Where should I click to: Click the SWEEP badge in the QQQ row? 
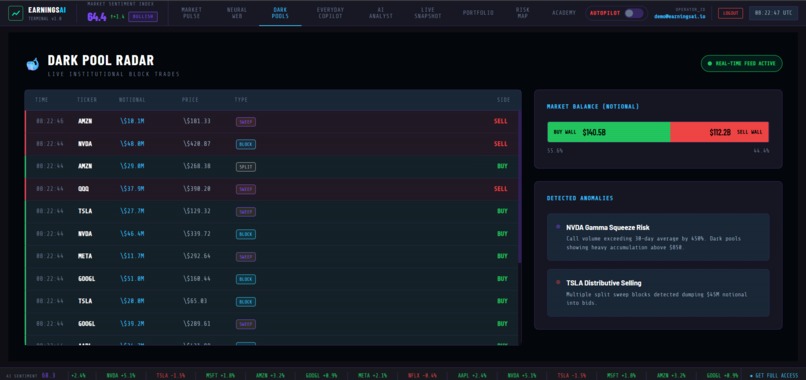tap(246, 189)
